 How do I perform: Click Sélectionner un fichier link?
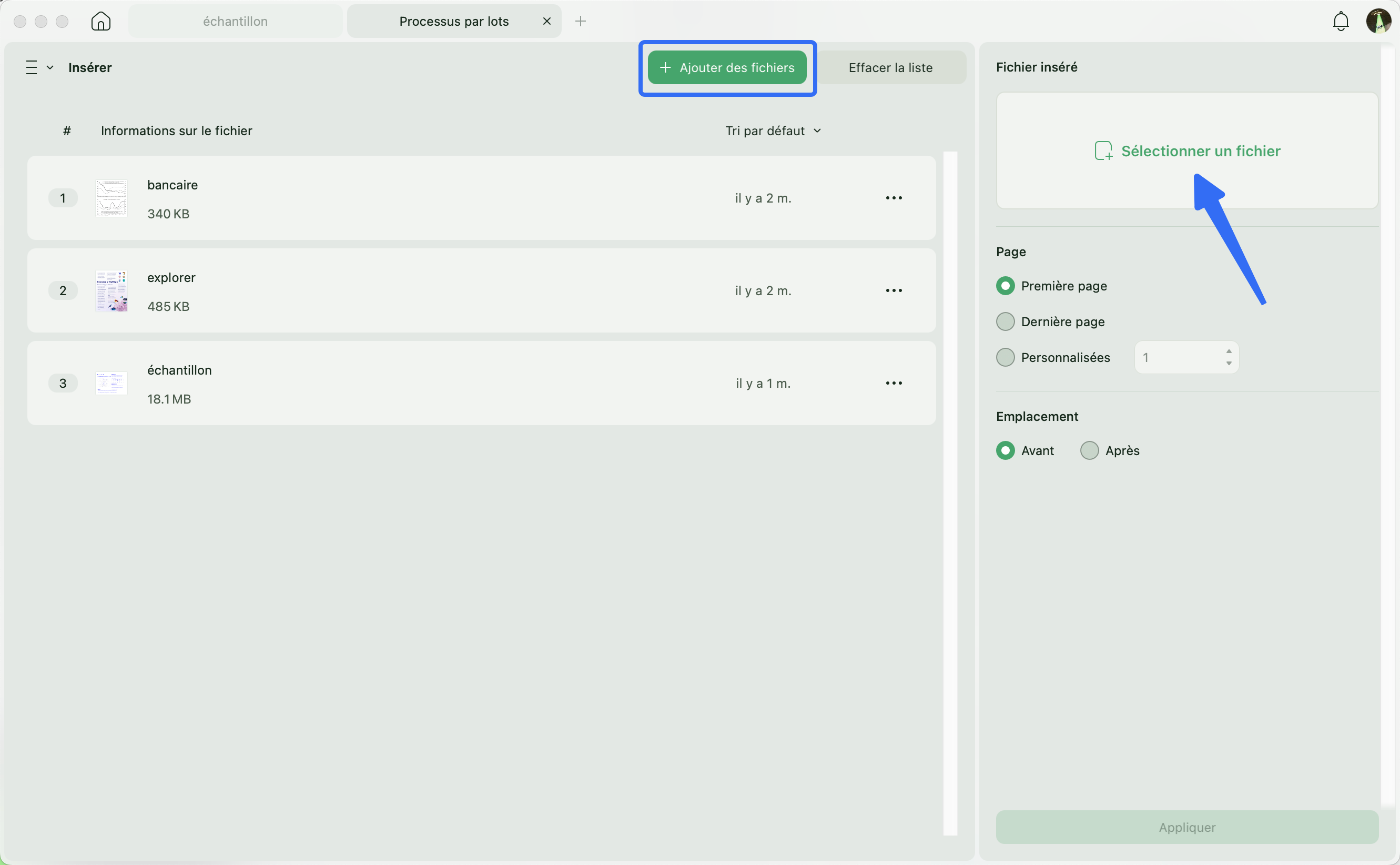pyautogui.click(x=1201, y=151)
